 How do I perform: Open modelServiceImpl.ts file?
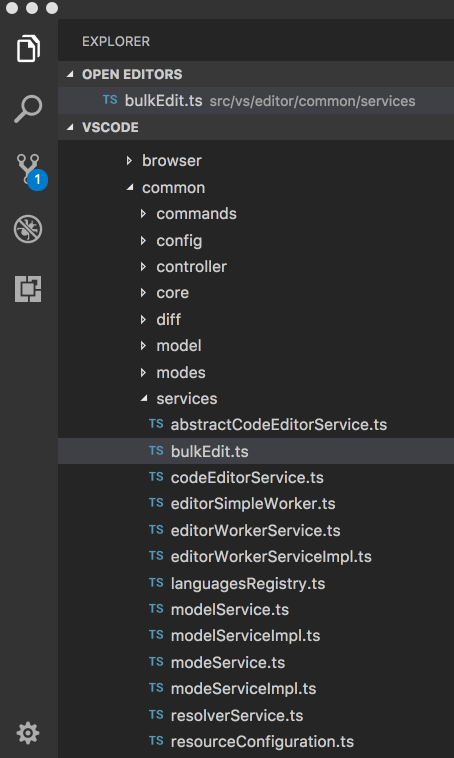pyautogui.click(x=245, y=636)
